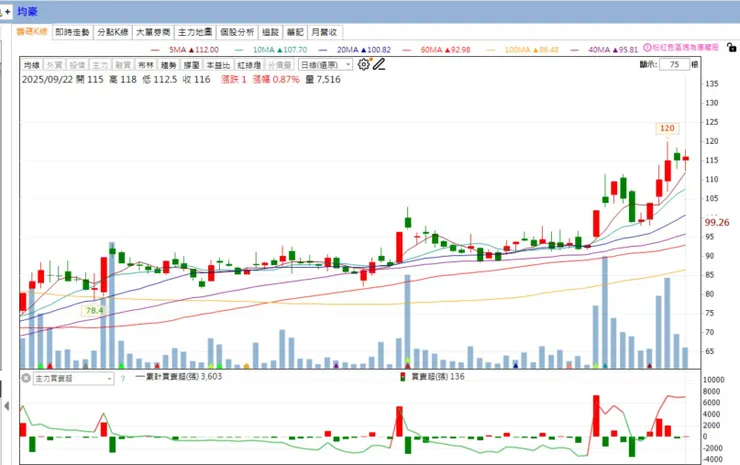The image size is (740, 465).
Task: Open the 日線(還原) period dropdown
Action: click(x=326, y=65)
